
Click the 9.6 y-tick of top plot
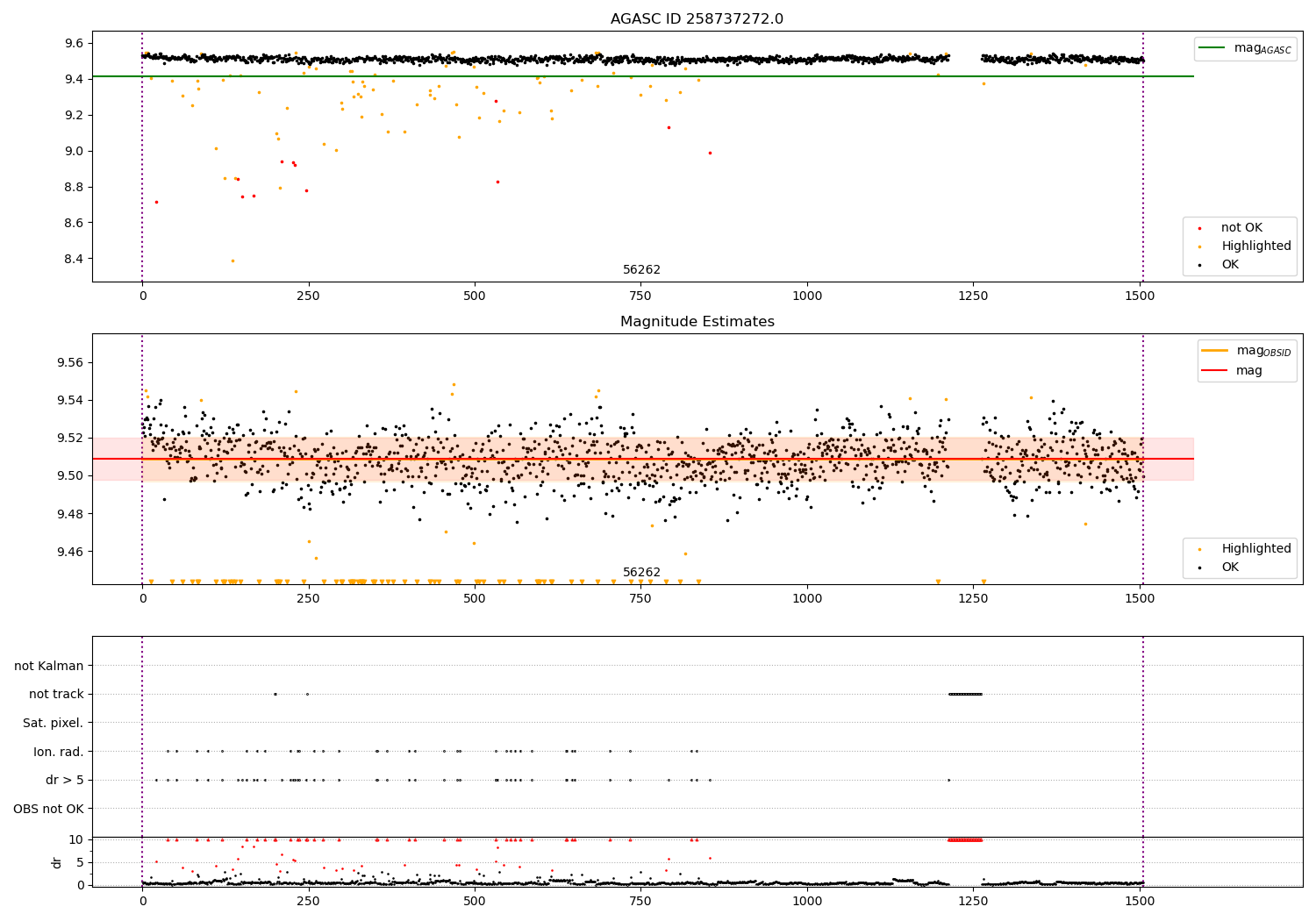pyautogui.click(x=75, y=44)
